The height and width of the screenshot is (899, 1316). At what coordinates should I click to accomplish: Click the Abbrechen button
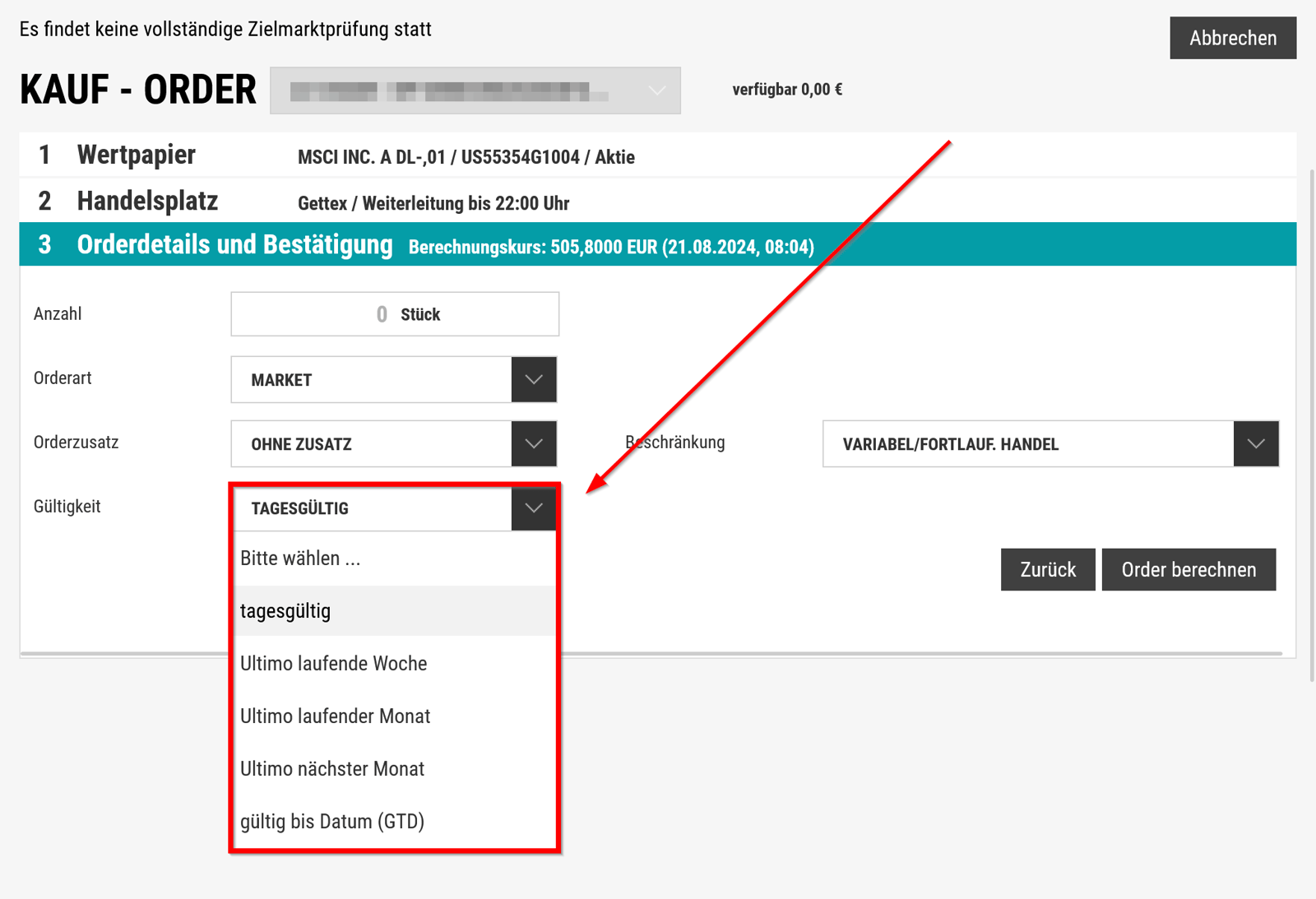(x=1232, y=38)
